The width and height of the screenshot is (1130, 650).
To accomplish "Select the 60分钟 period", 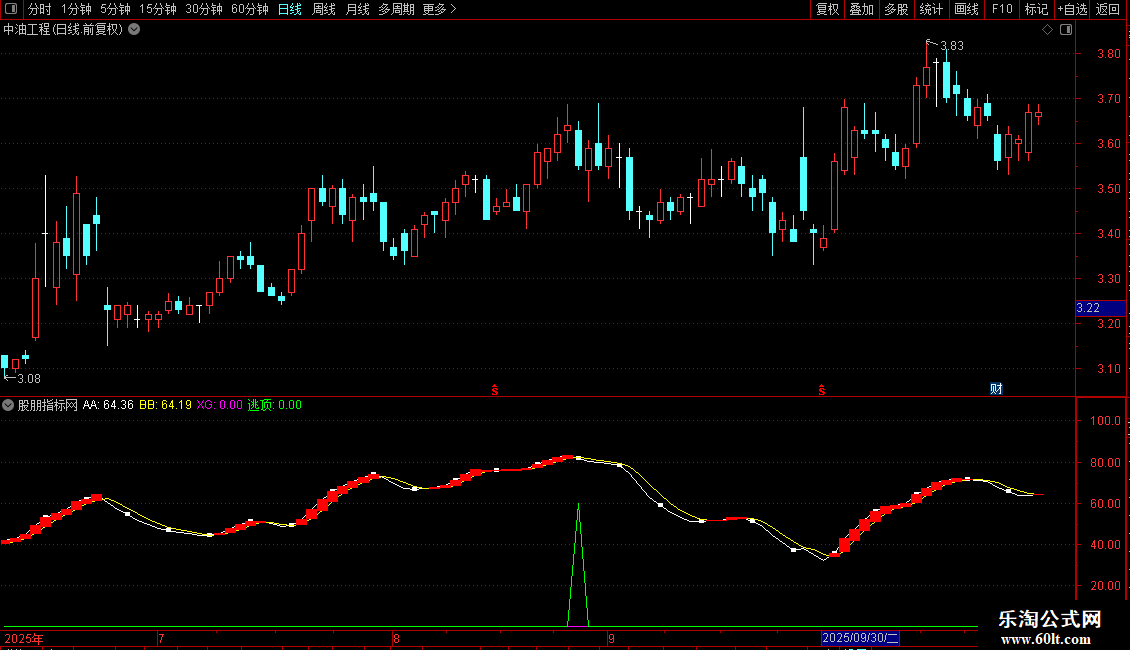I will coord(250,9).
